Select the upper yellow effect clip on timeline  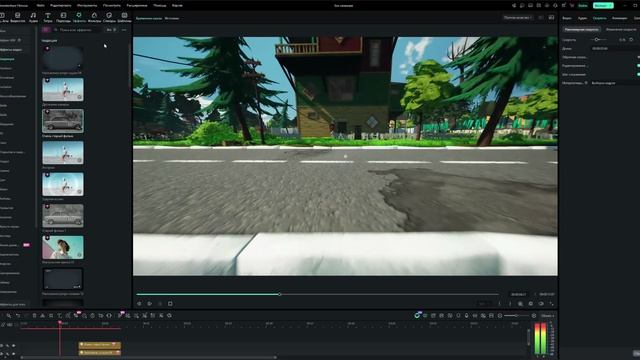coord(100,344)
